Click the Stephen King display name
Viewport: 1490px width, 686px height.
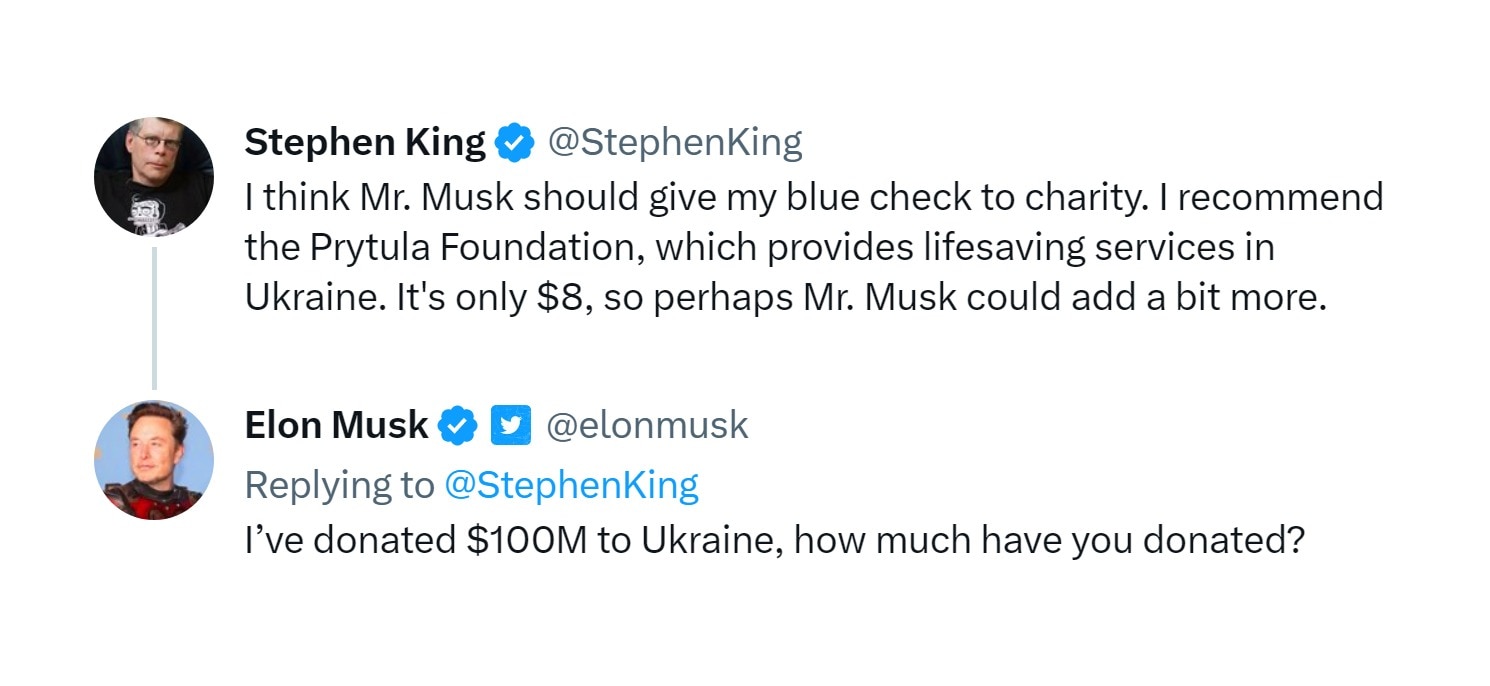pyautogui.click(x=364, y=143)
